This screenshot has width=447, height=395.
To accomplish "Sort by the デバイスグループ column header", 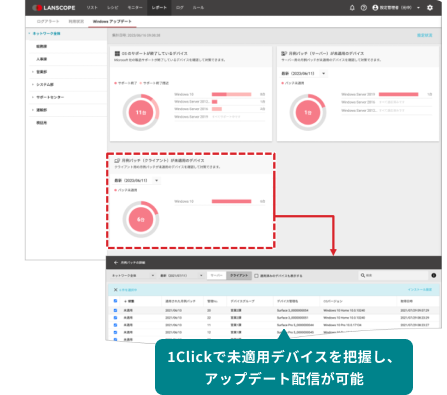I will pyautogui.click(x=242, y=301).
